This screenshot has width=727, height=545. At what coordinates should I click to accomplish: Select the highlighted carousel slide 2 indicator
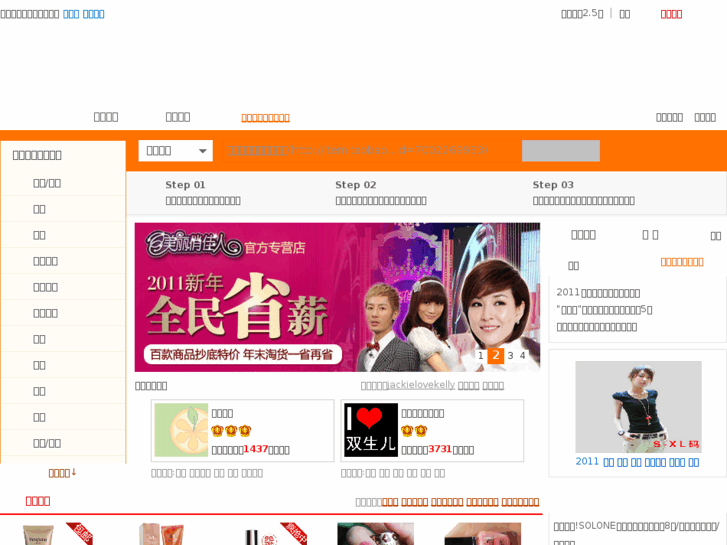tap(496, 356)
